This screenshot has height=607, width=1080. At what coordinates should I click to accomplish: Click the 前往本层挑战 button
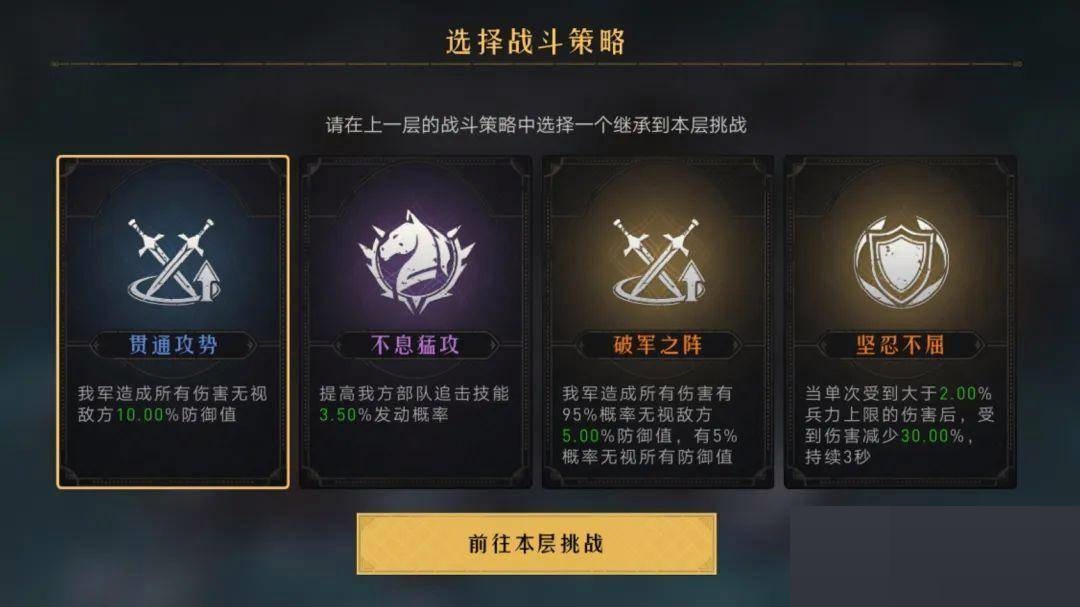click(x=537, y=544)
